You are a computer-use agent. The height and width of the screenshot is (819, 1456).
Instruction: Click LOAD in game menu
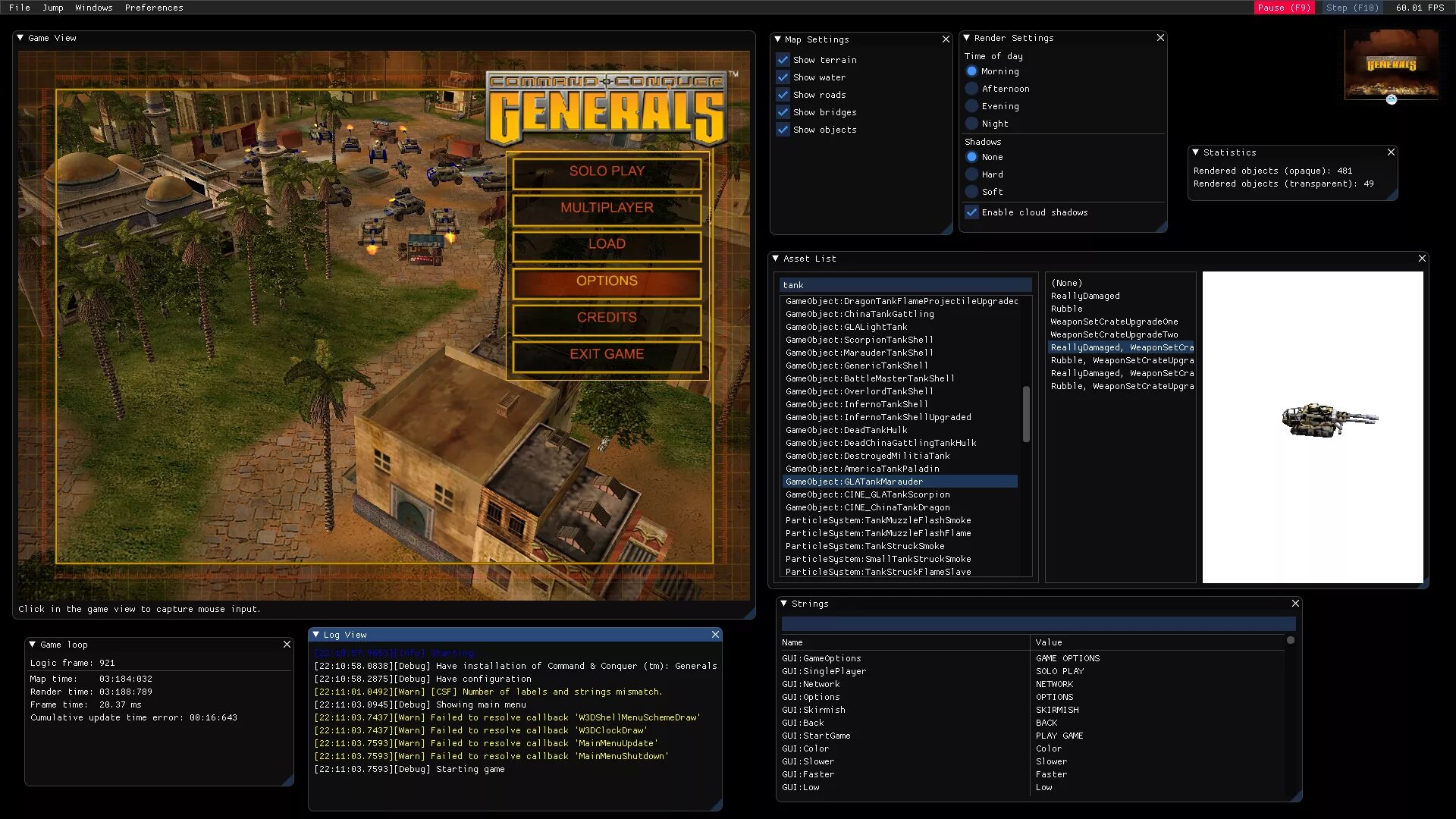point(607,245)
